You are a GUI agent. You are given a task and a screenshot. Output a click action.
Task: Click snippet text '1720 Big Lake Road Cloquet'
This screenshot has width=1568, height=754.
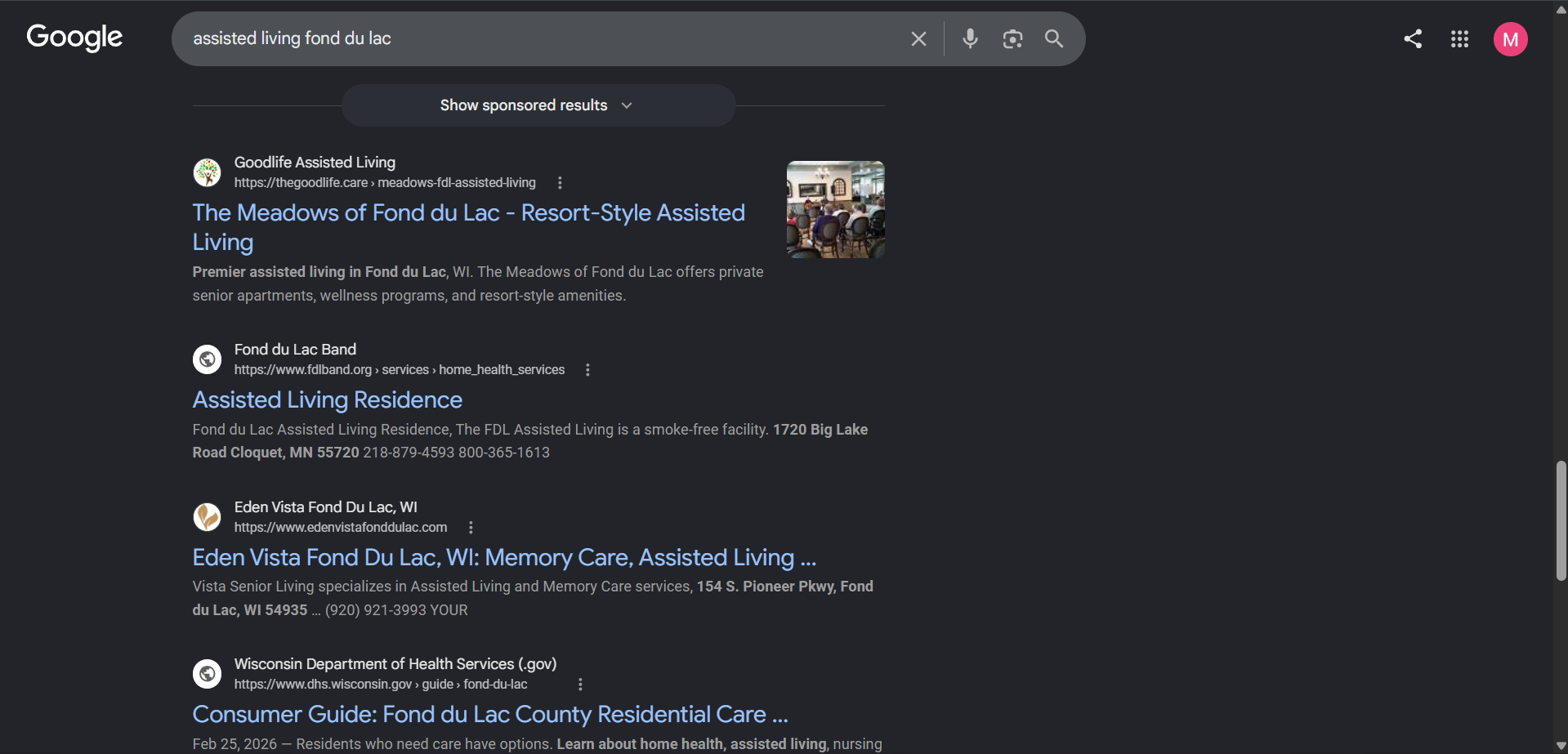530,441
